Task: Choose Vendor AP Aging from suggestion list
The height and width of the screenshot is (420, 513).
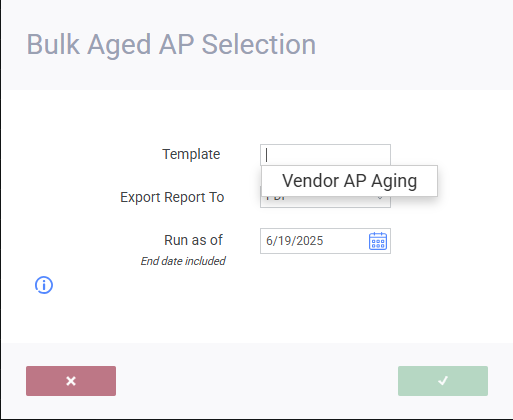Action: 350,181
